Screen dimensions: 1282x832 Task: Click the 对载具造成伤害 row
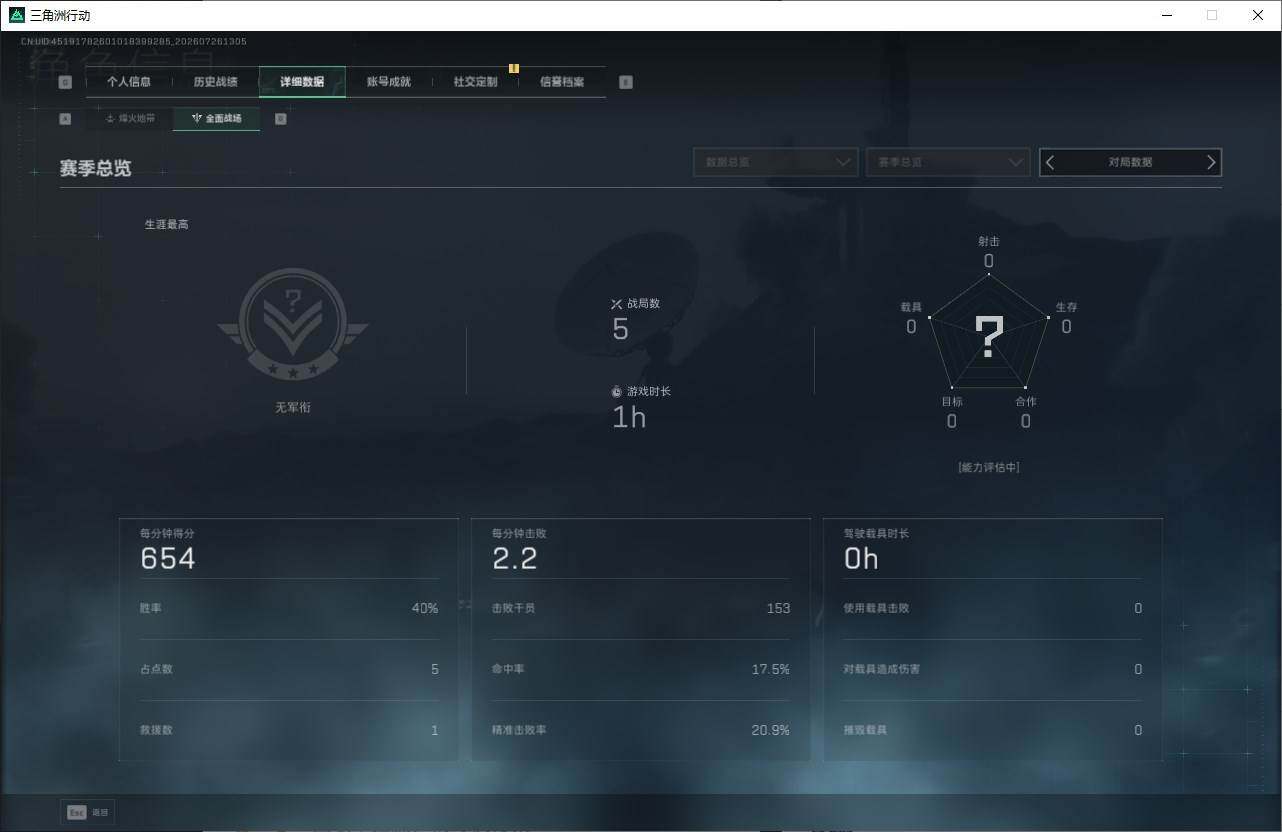tap(993, 669)
